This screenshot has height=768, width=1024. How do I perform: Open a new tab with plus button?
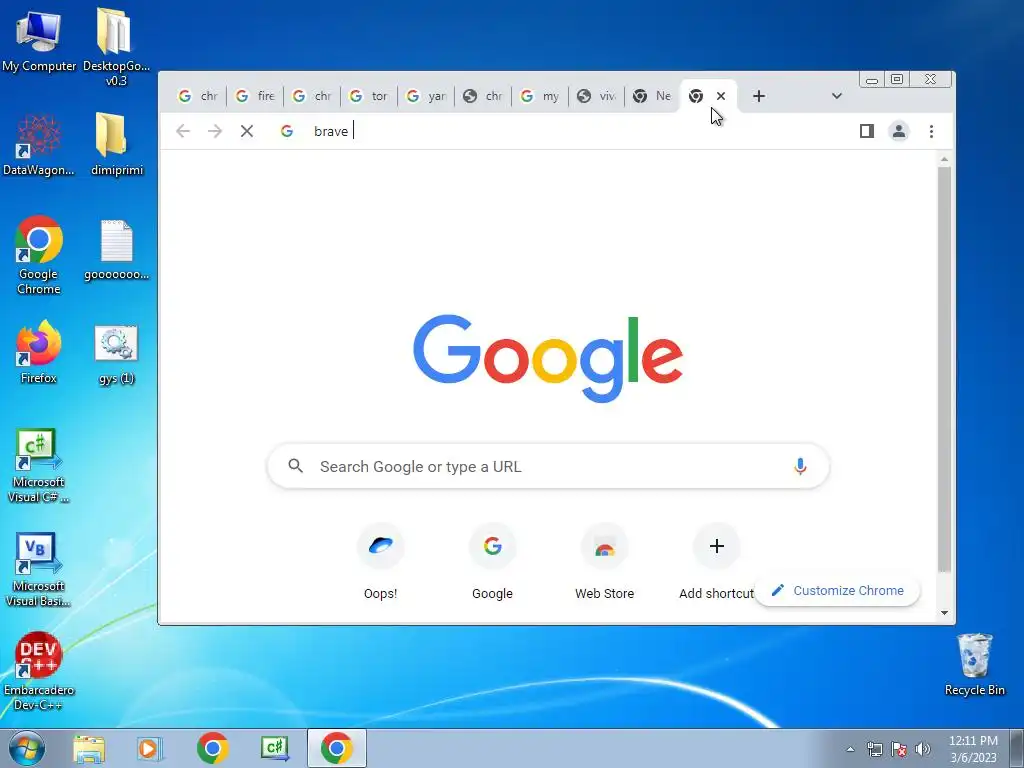tap(759, 96)
